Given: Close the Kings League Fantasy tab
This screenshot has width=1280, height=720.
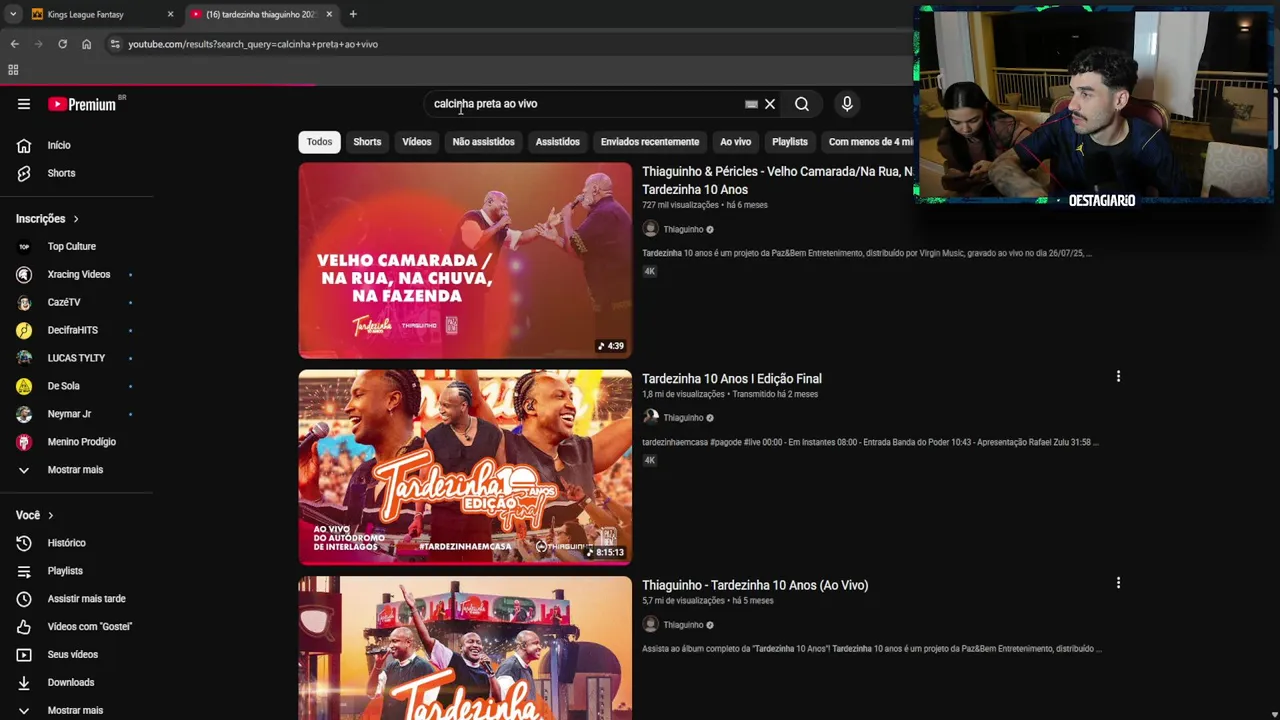Looking at the screenshot, I should tap(170, 14).
